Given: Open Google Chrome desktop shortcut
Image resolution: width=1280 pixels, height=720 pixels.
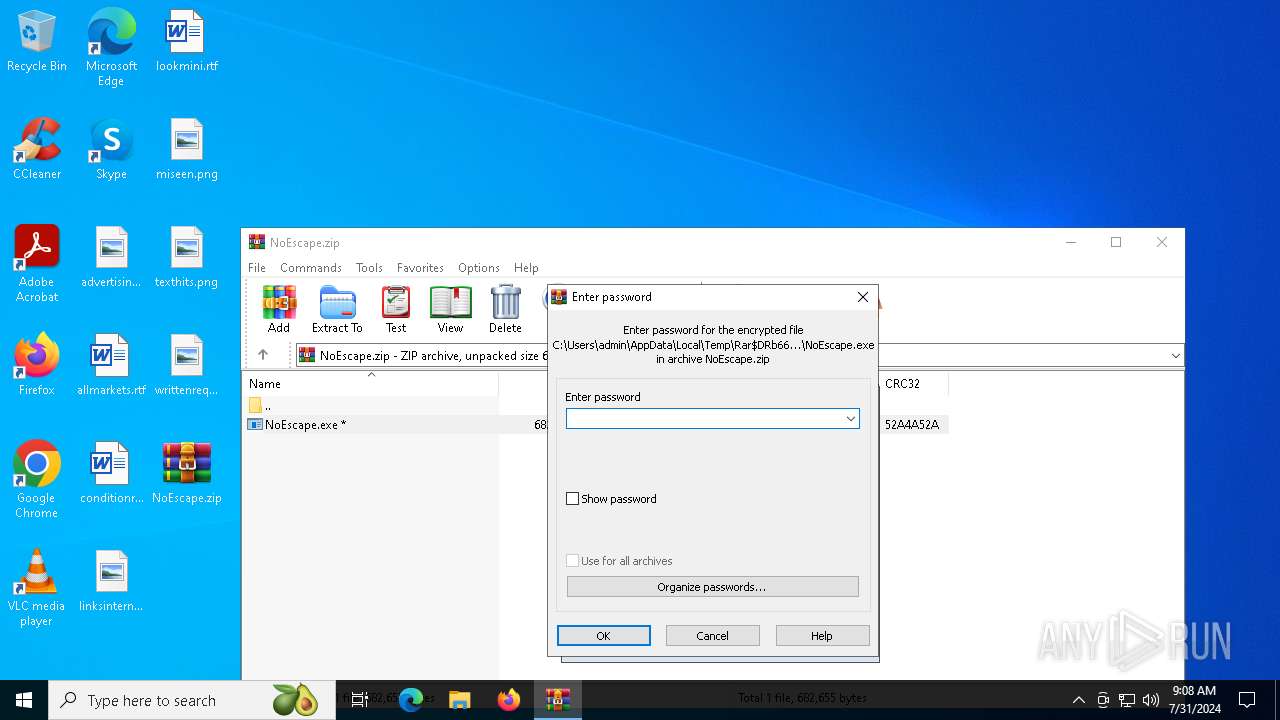Looking at the screenshot, I should coord(37,479).
